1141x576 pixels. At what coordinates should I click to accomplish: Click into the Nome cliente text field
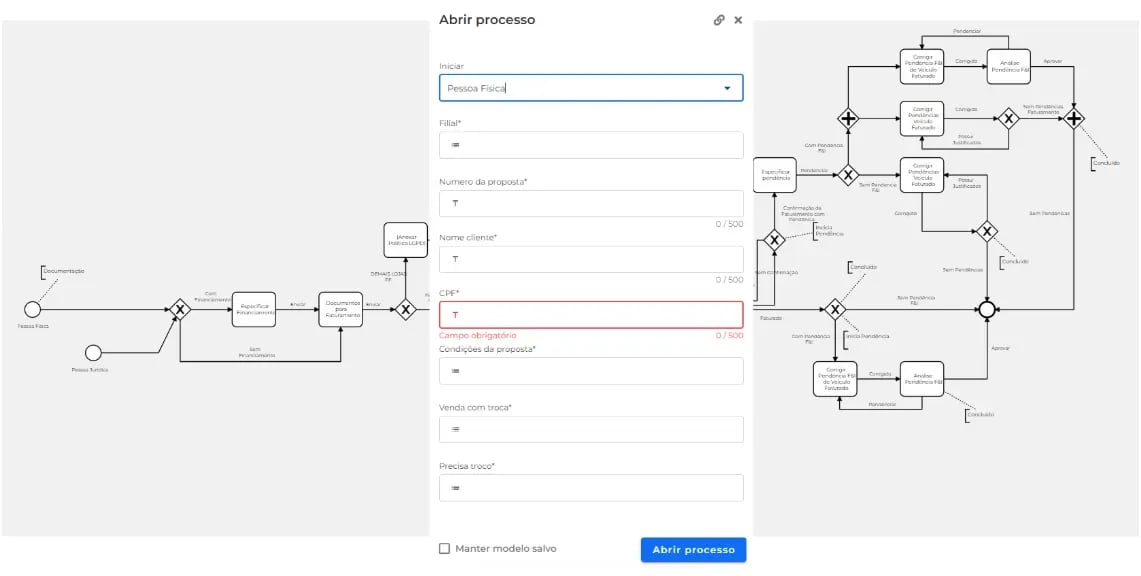coord(591,259)
